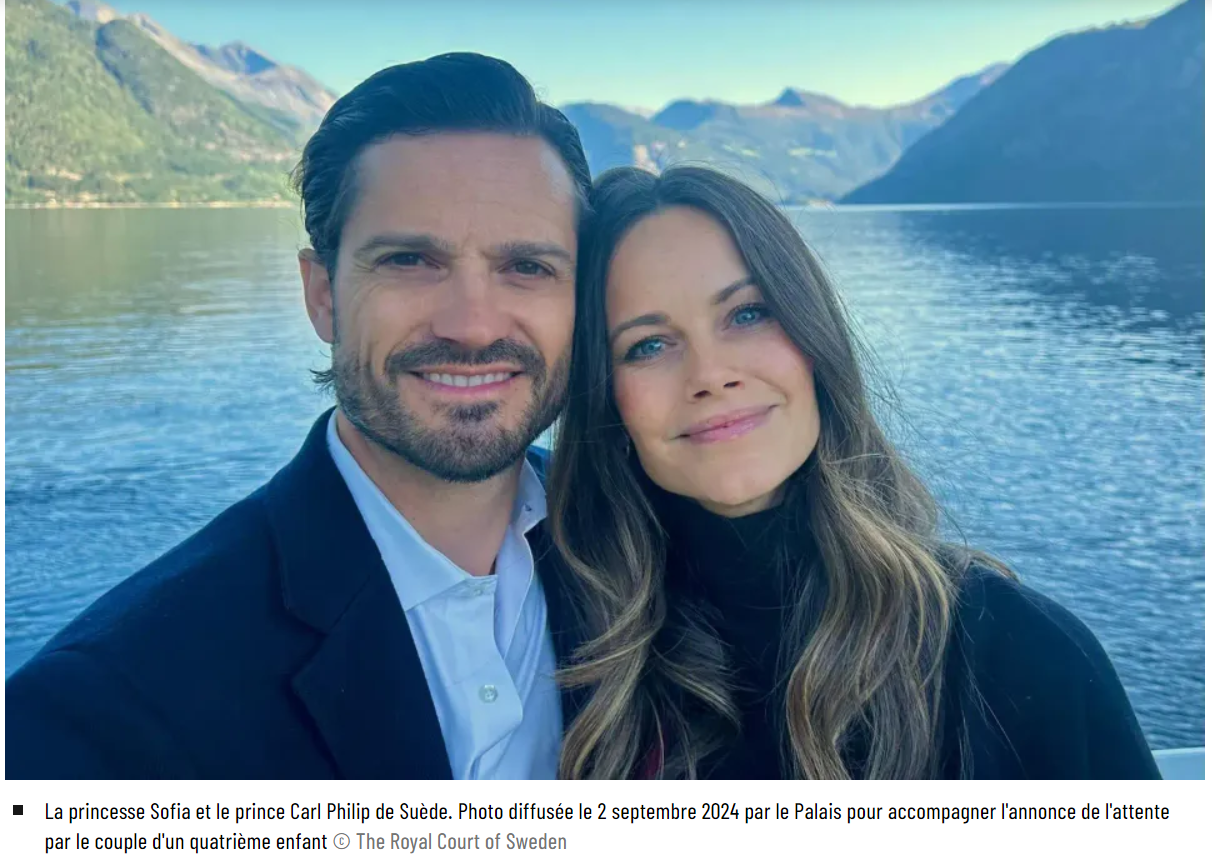The image size is (1212, 858).
Task: Click the woman's black turtleneck collar
Action: coord(735,535)
